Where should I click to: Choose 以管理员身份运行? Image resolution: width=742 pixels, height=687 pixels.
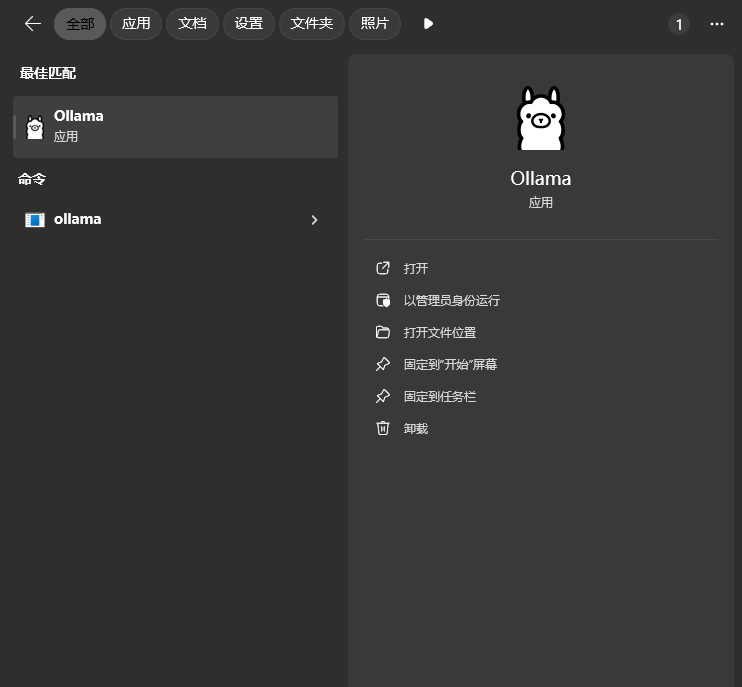tap(451, 301)
